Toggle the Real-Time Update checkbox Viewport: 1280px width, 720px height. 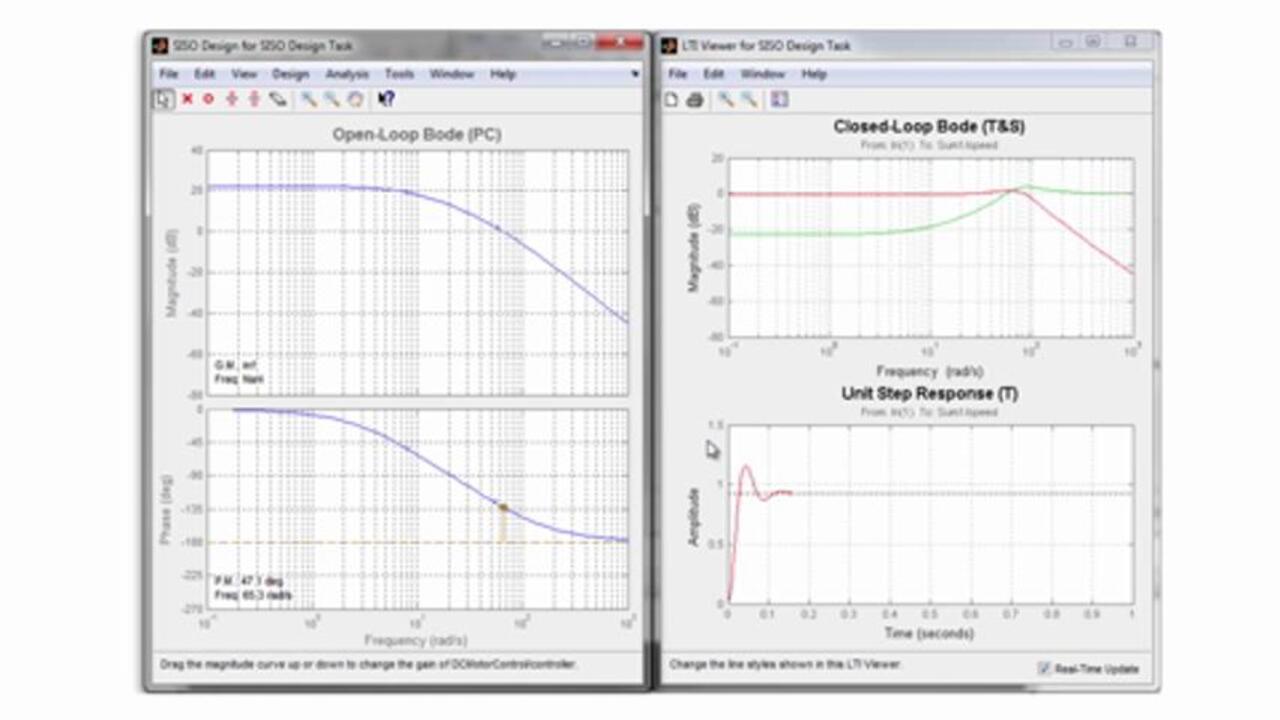coord(1044,668)
